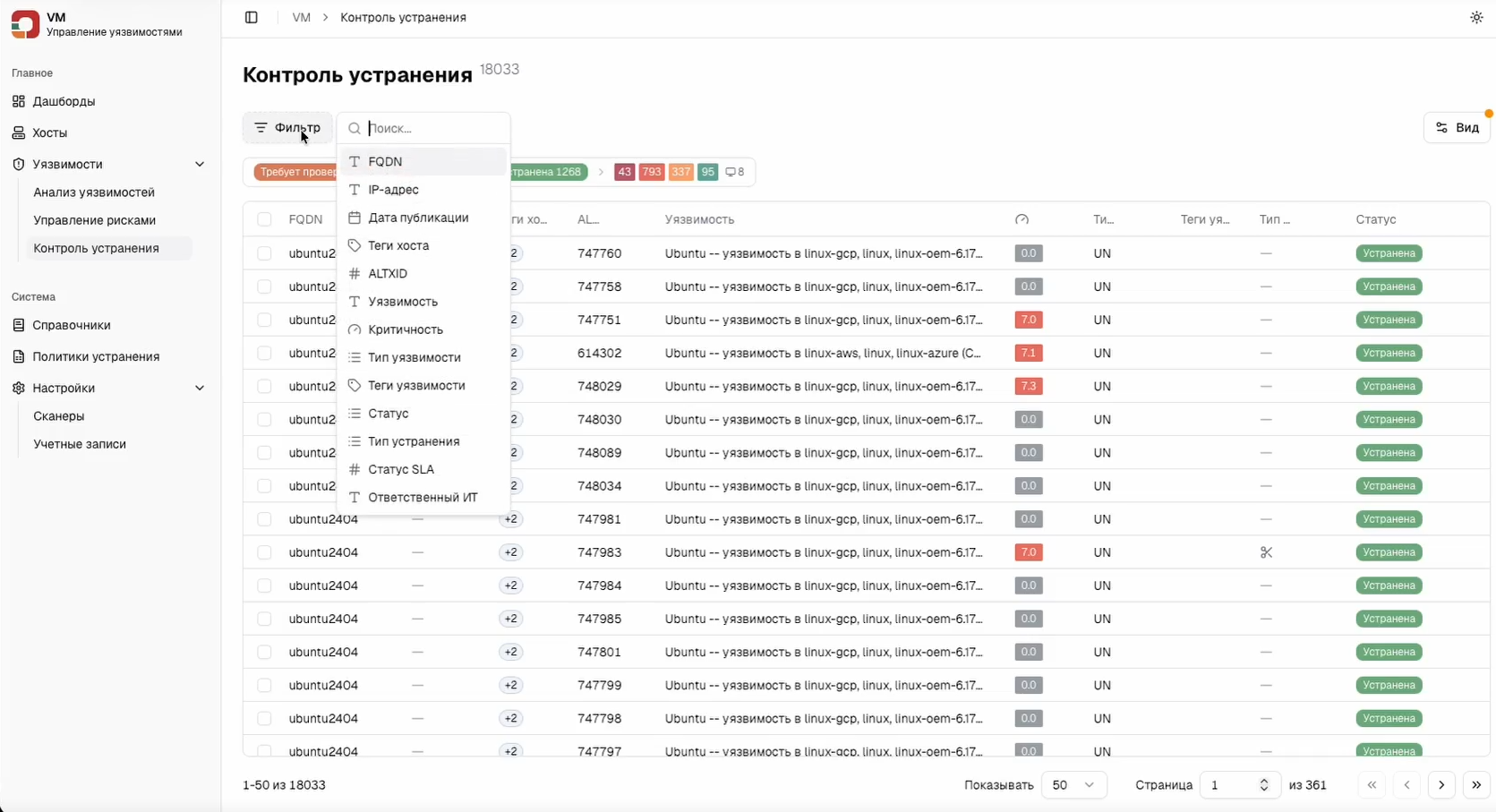Switch theme with the sun icon
1496x812 pixels.
click(x=1475, y=18)
